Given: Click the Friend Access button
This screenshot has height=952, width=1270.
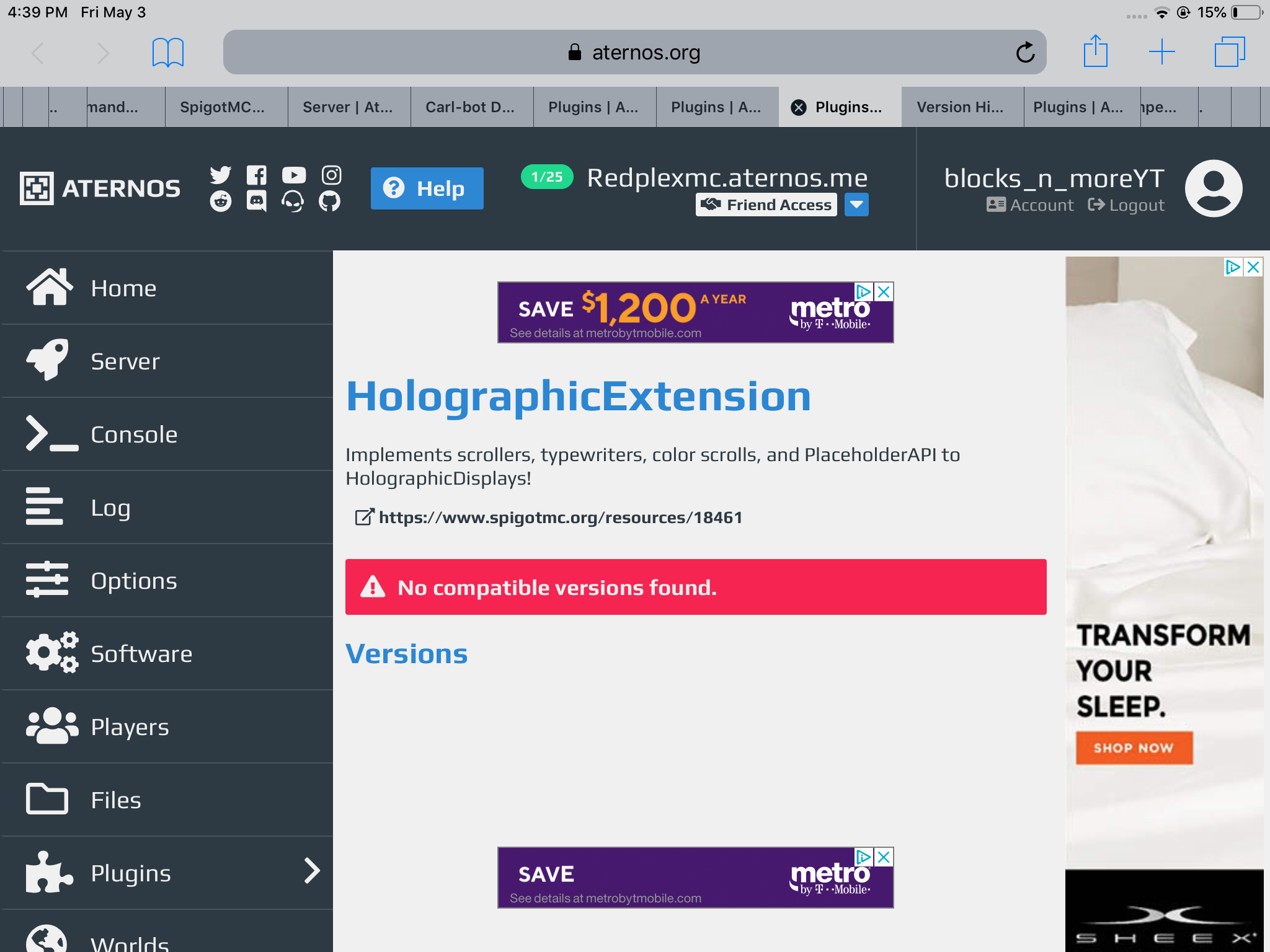Looking at the screenshot, I should click(766, 205).
